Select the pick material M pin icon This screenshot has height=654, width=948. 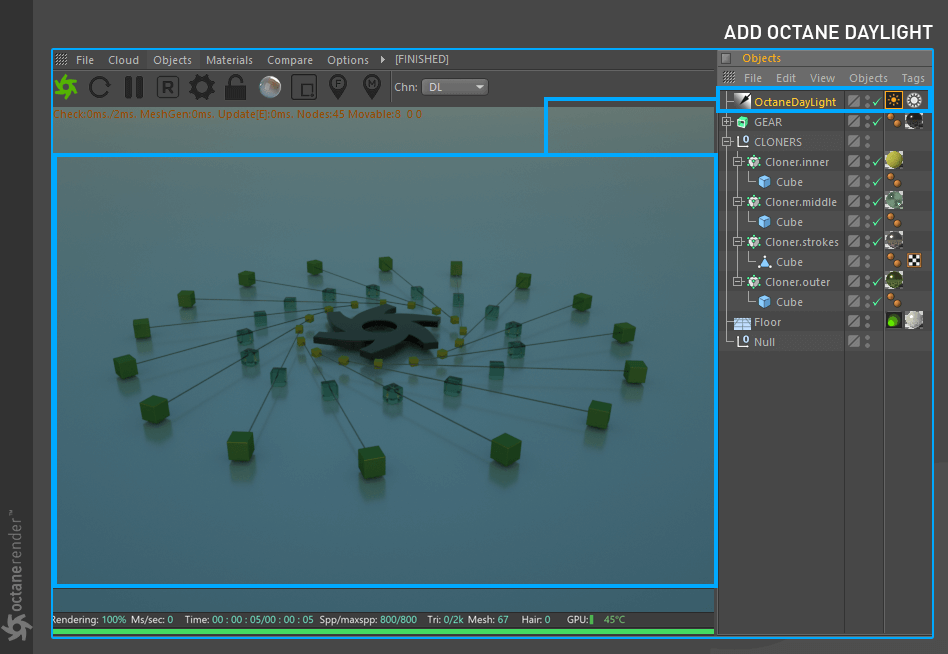pyautogui.click(x=371, y=87)
